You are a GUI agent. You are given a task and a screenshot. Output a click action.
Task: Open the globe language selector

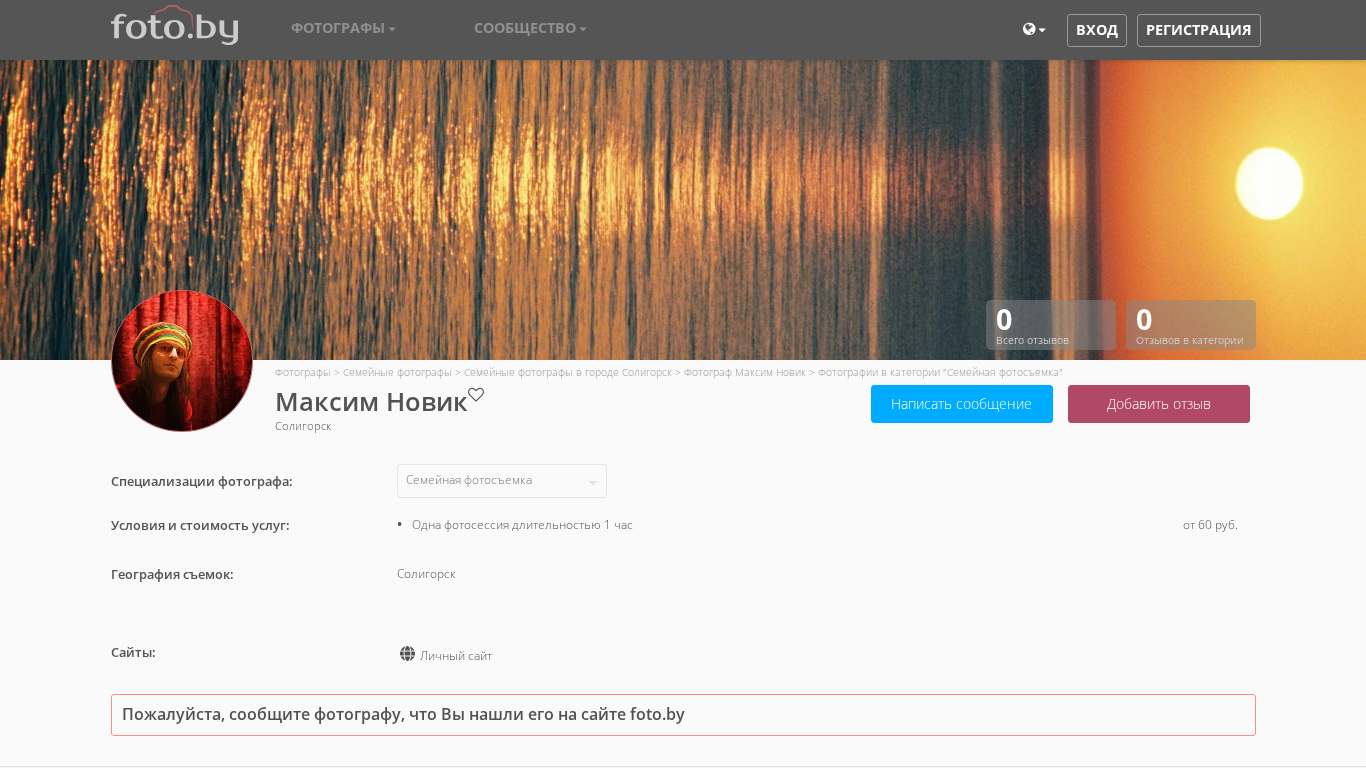point(1034,30)
